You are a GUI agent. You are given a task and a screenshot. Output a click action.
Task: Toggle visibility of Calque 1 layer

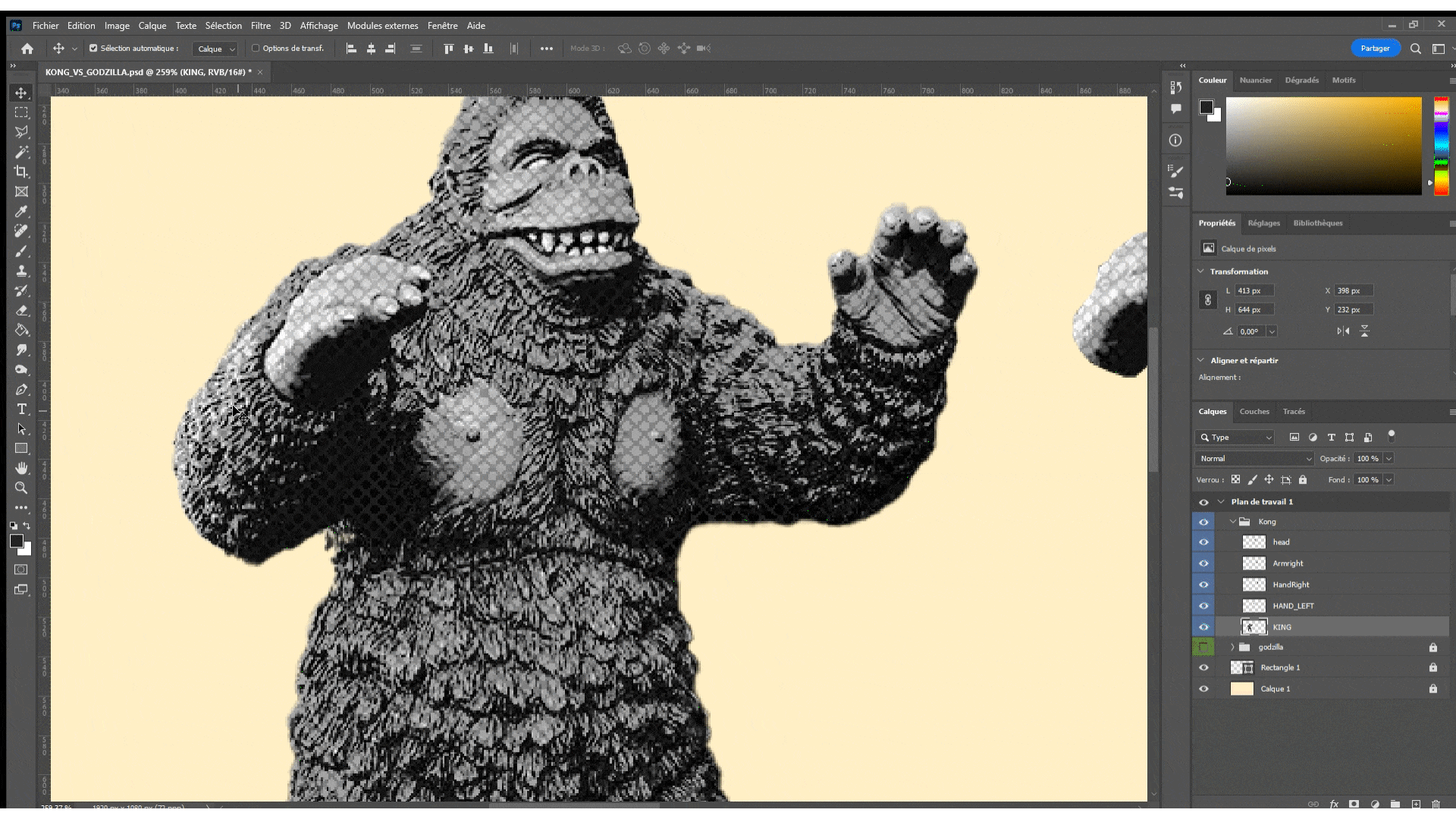(x=1203, y=689)
